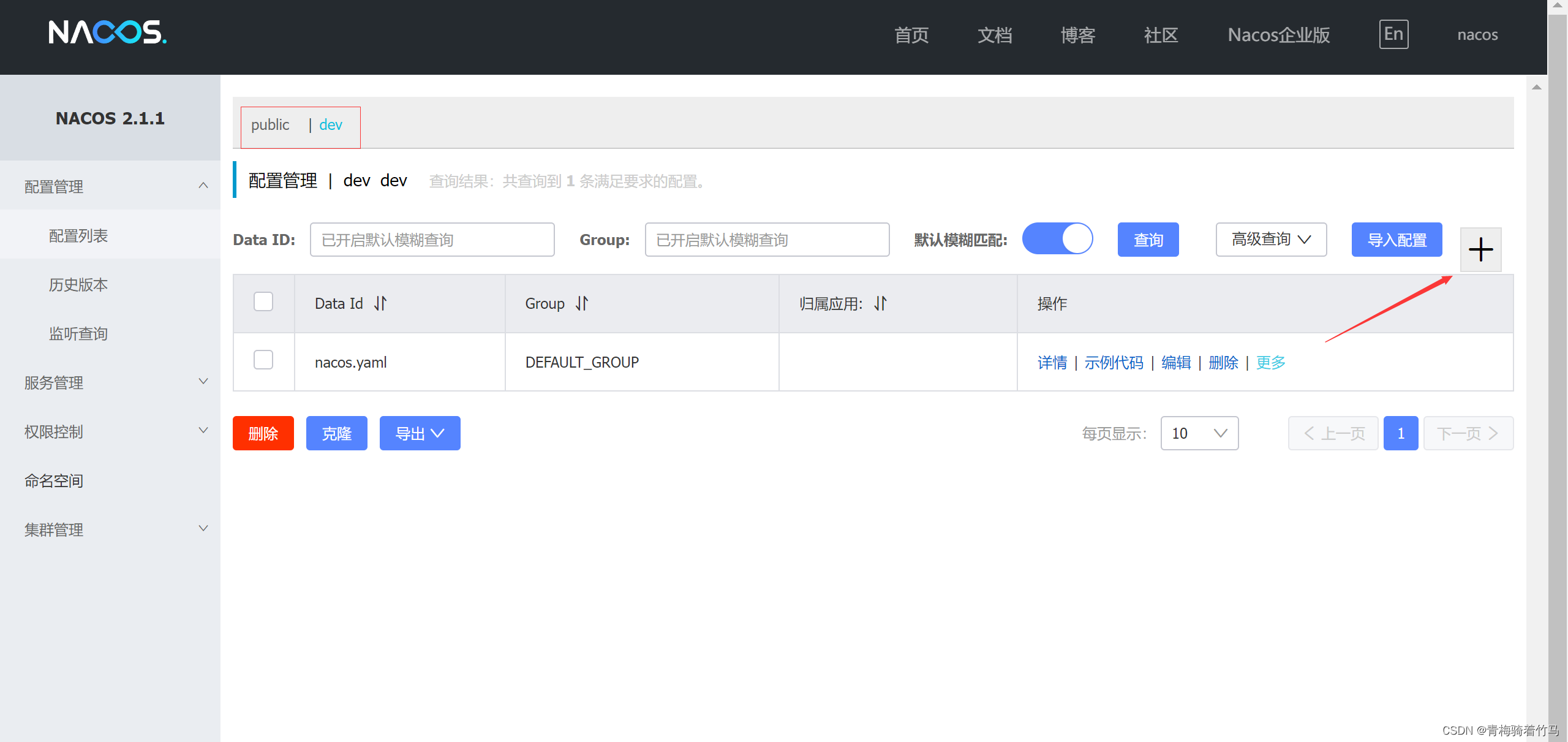Check the nacos.yaml row checkbox
1568x742 pixels.
click(263, 360)
